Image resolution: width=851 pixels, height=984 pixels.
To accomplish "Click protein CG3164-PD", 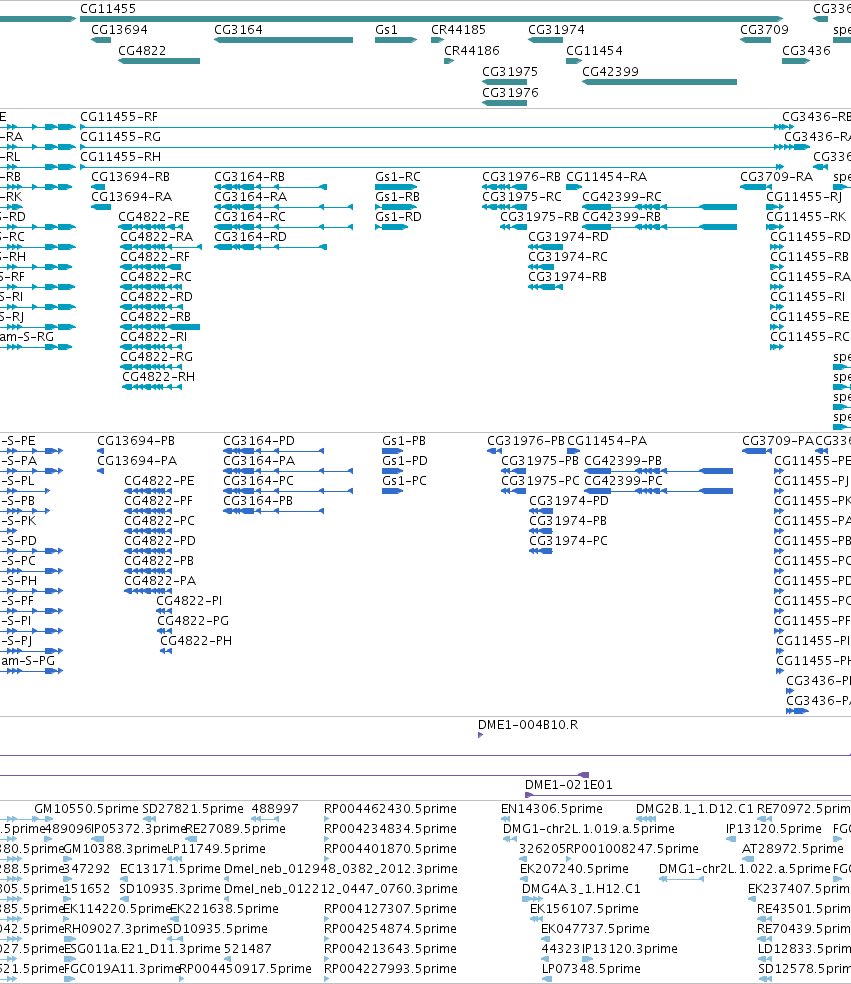I will (x=259, y=441).
